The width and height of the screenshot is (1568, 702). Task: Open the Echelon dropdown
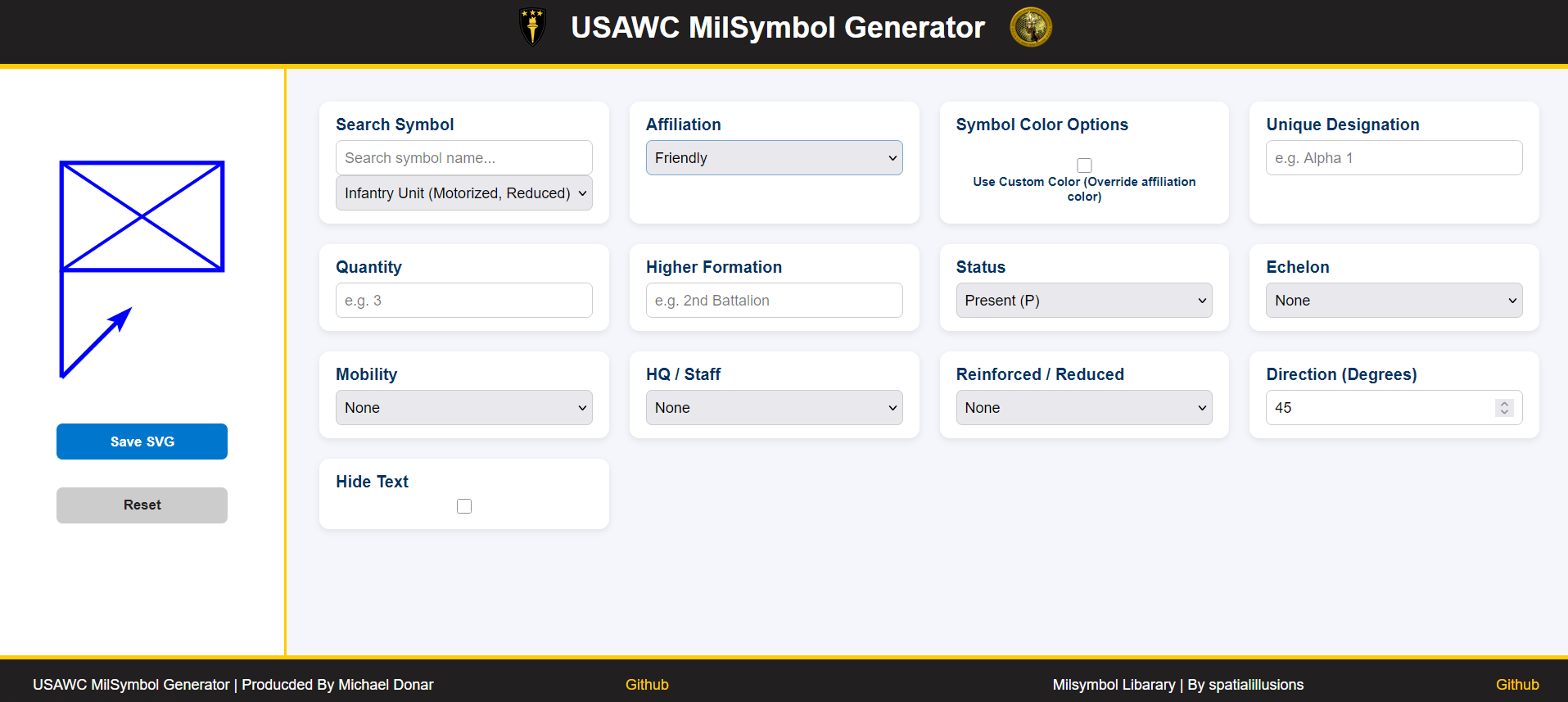pos(1393,300)
